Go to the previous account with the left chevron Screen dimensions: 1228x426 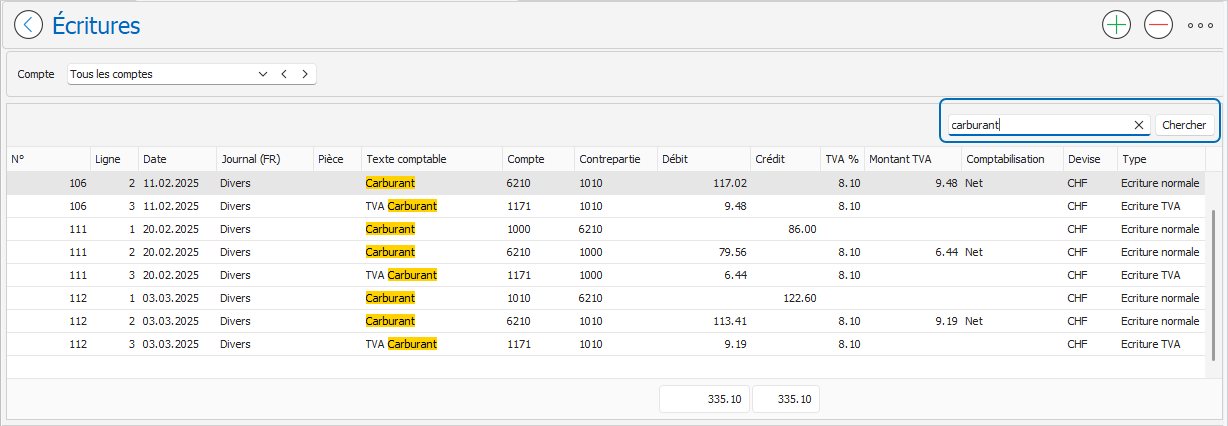tap(284, 74)
